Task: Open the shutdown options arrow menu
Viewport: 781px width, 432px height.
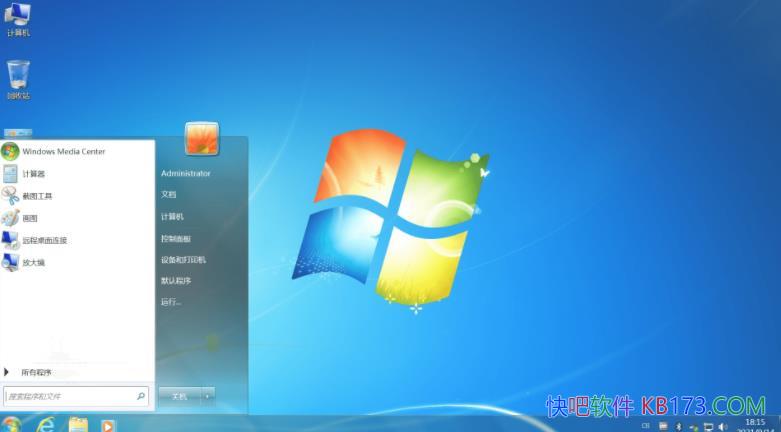Action: point(208,396)
